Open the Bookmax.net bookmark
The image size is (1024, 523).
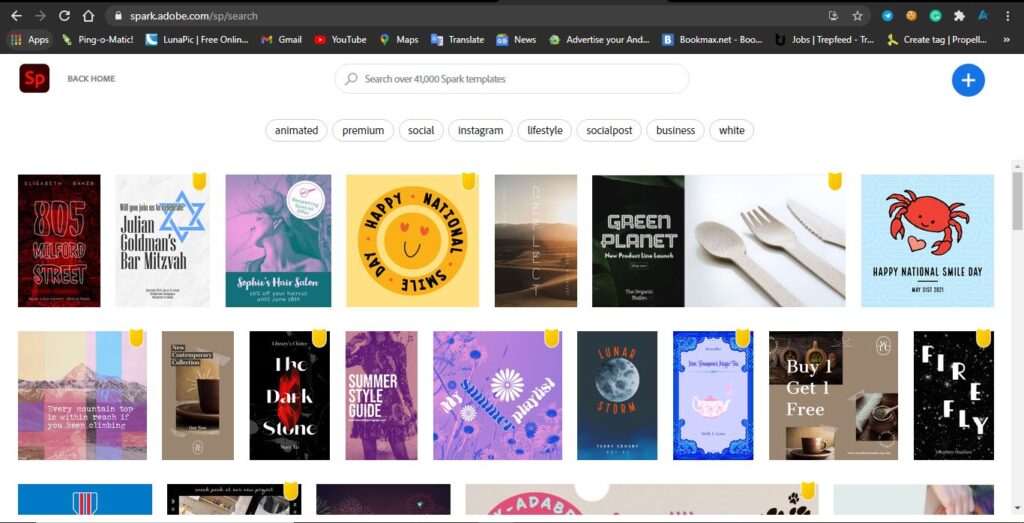tap(712, 40)
